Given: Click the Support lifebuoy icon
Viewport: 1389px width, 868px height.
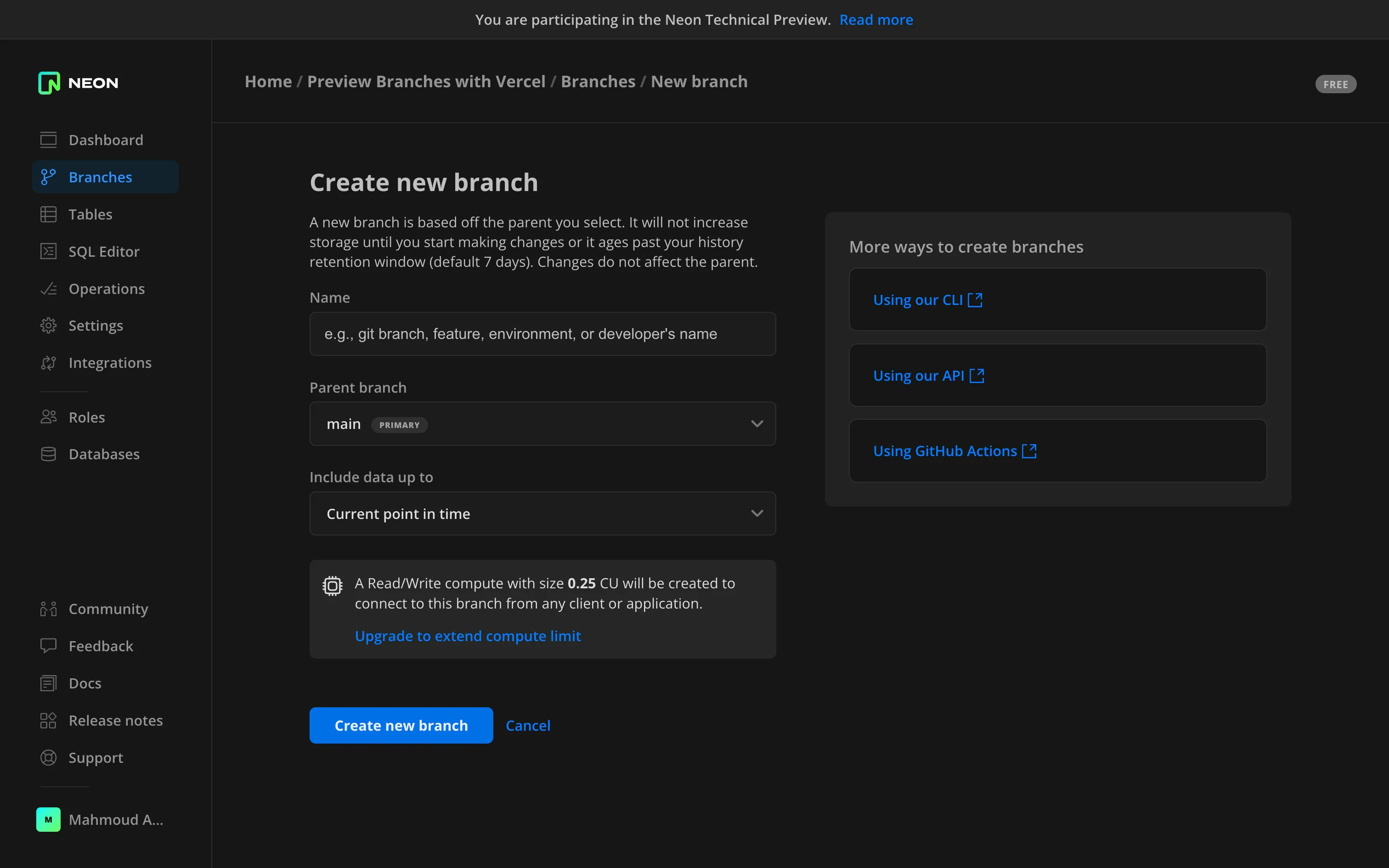Looking at the screenshot, I should click(x=48, y=758).
